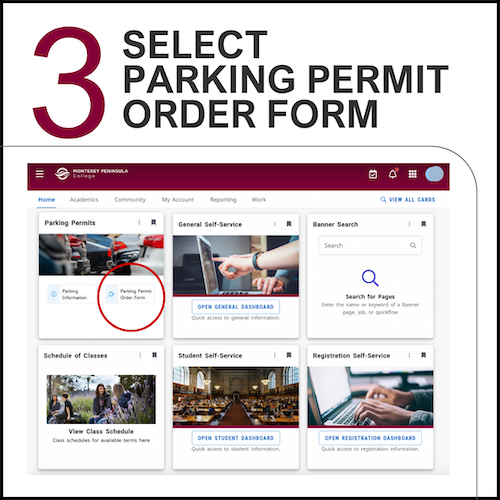
Task: Switch to the Academics tab
Action: 84,200
